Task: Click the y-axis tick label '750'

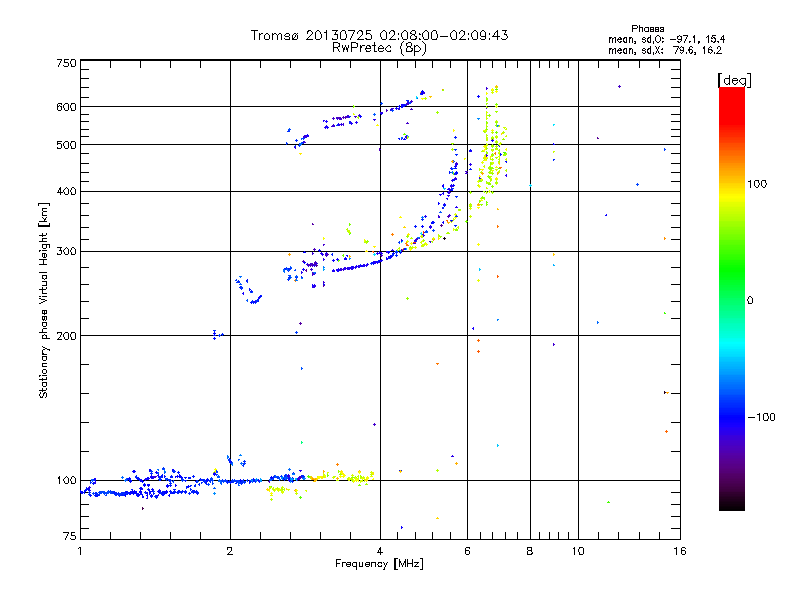Action: (67, 63)
